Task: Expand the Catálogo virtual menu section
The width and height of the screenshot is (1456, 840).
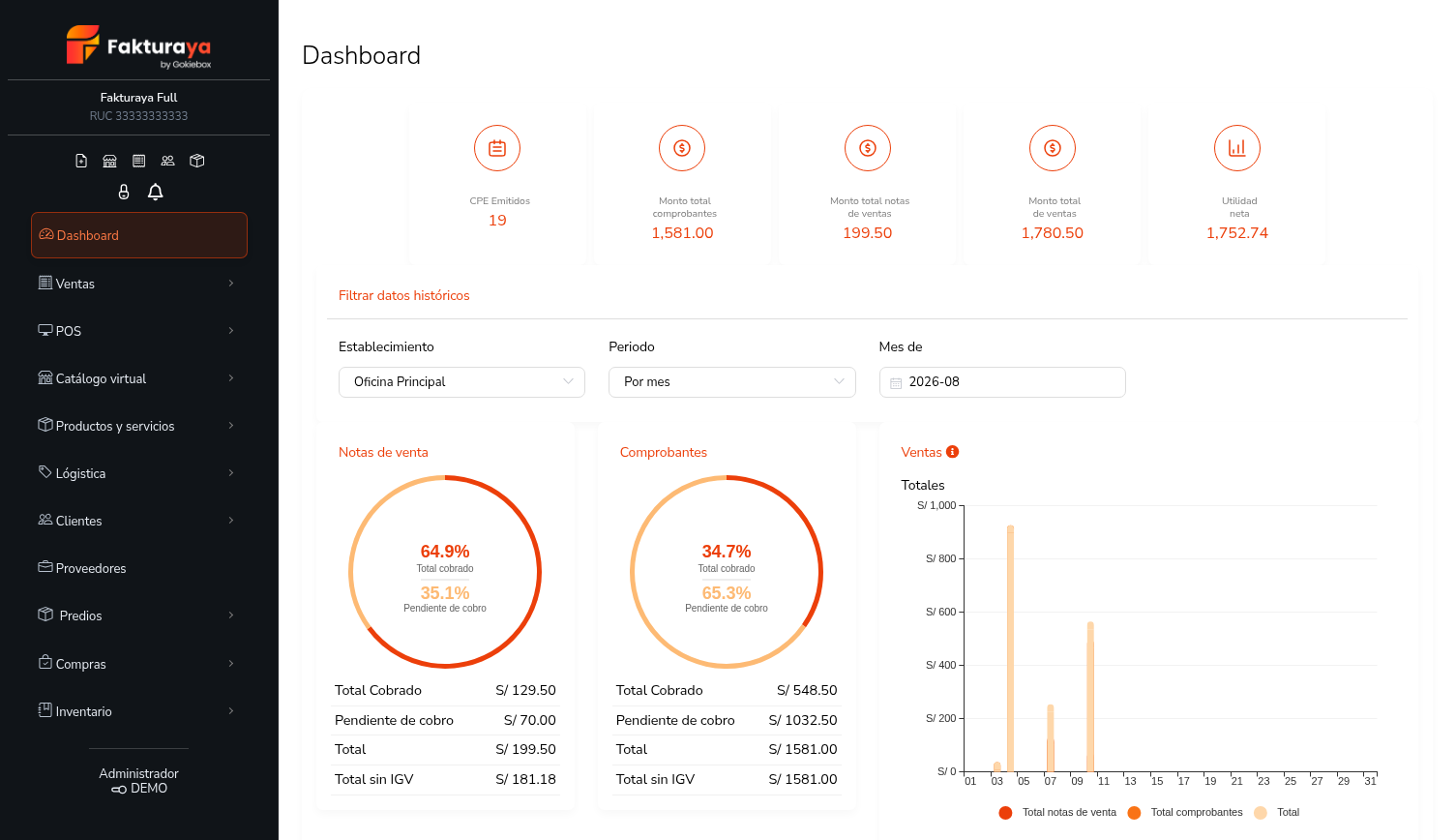Action: 139,378
